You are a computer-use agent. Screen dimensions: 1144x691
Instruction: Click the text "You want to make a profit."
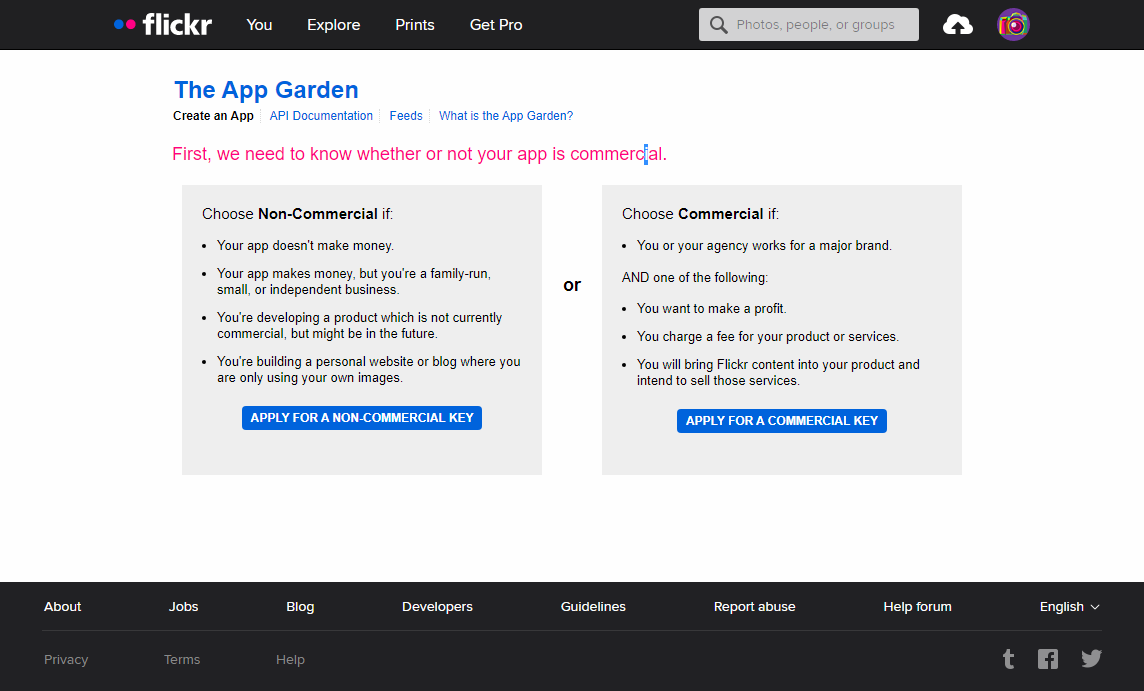711,309
